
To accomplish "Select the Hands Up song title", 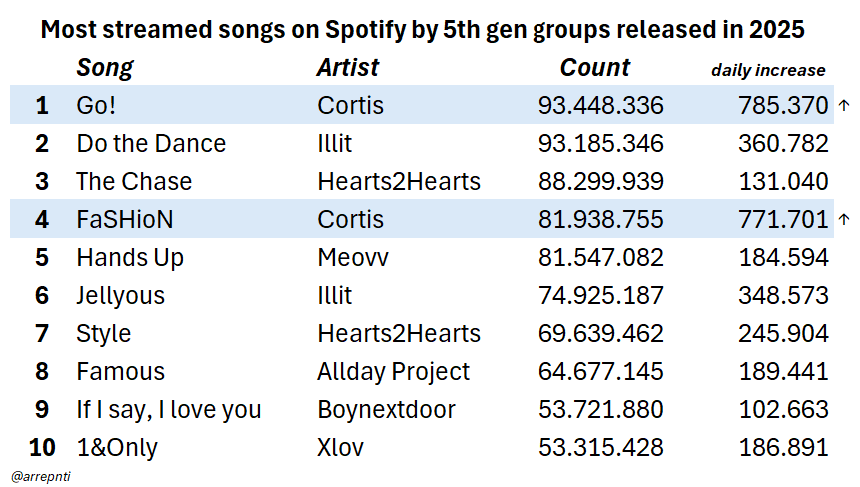I will coord(130,257).
